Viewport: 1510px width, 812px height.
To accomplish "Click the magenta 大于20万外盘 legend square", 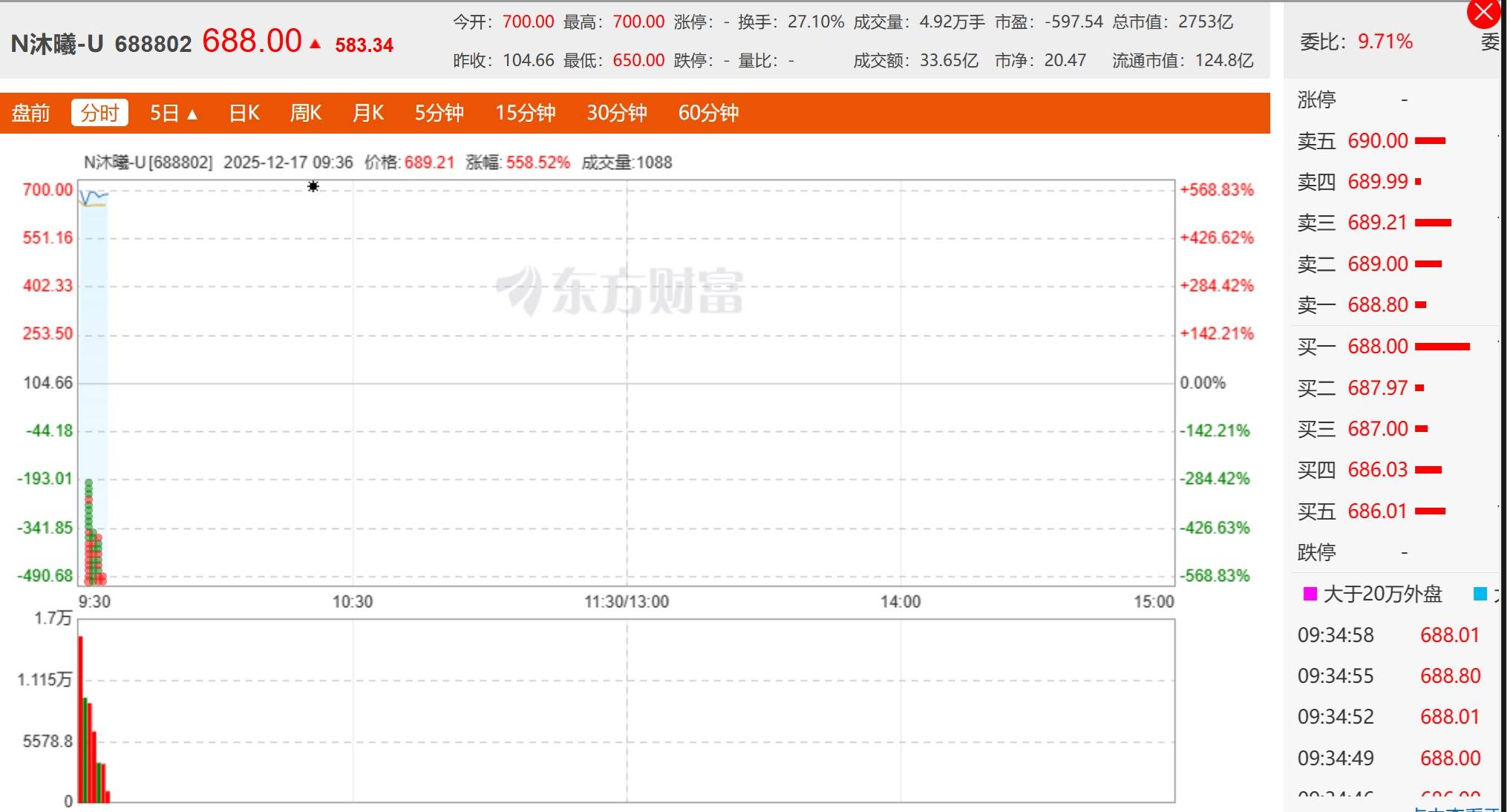I will coord(1310,594).
